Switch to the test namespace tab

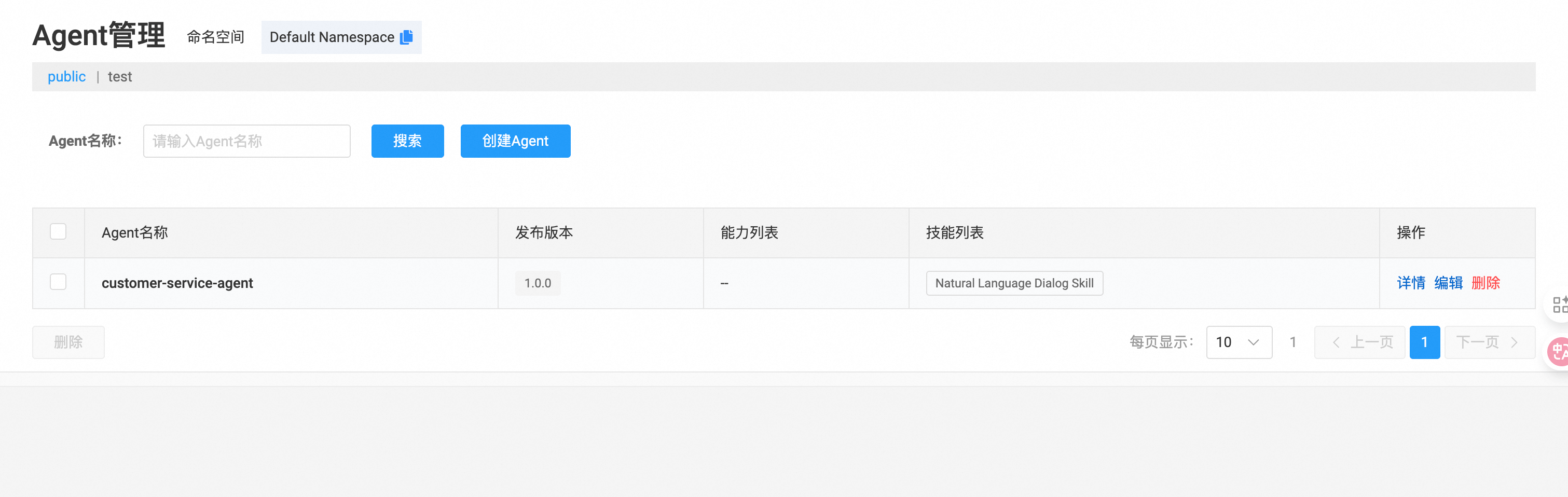[120, 77]
